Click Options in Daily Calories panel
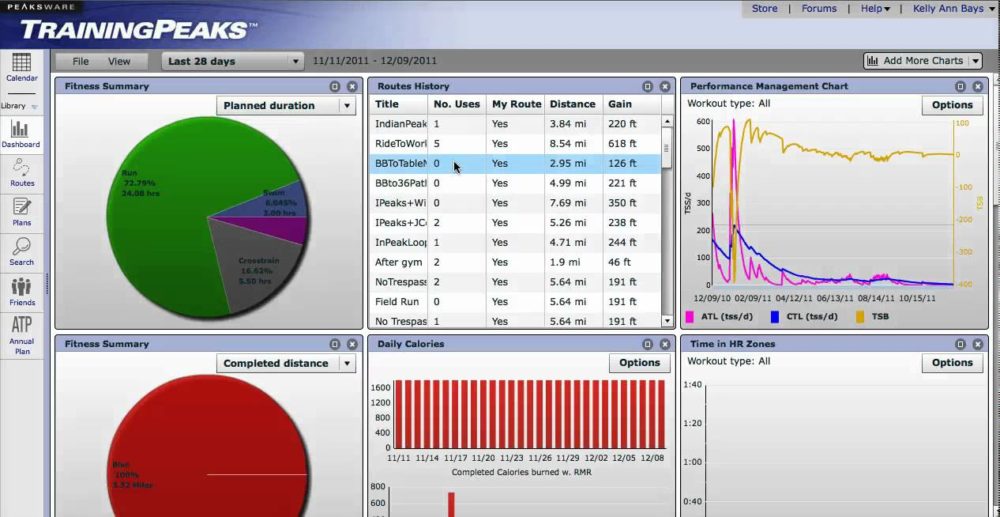Viewport: 1000px width, 517px height. (639, 363)
